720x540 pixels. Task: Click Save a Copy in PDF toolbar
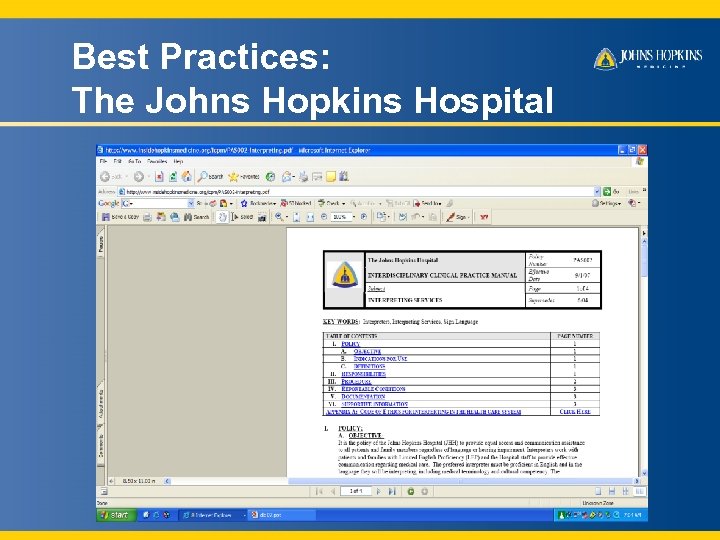[x=120, y=217]
